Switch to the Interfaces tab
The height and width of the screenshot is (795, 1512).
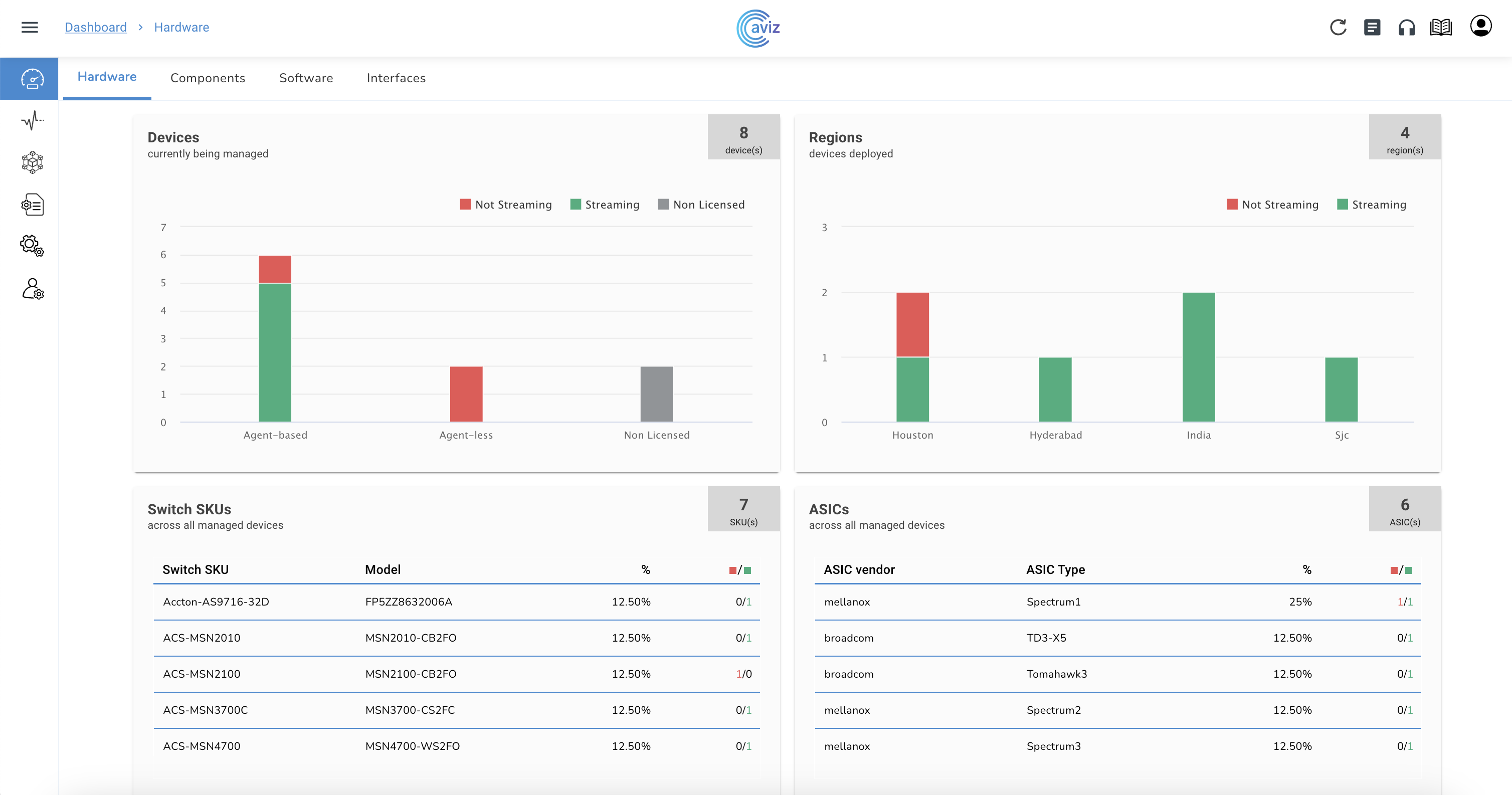click(x=396, y=78)
